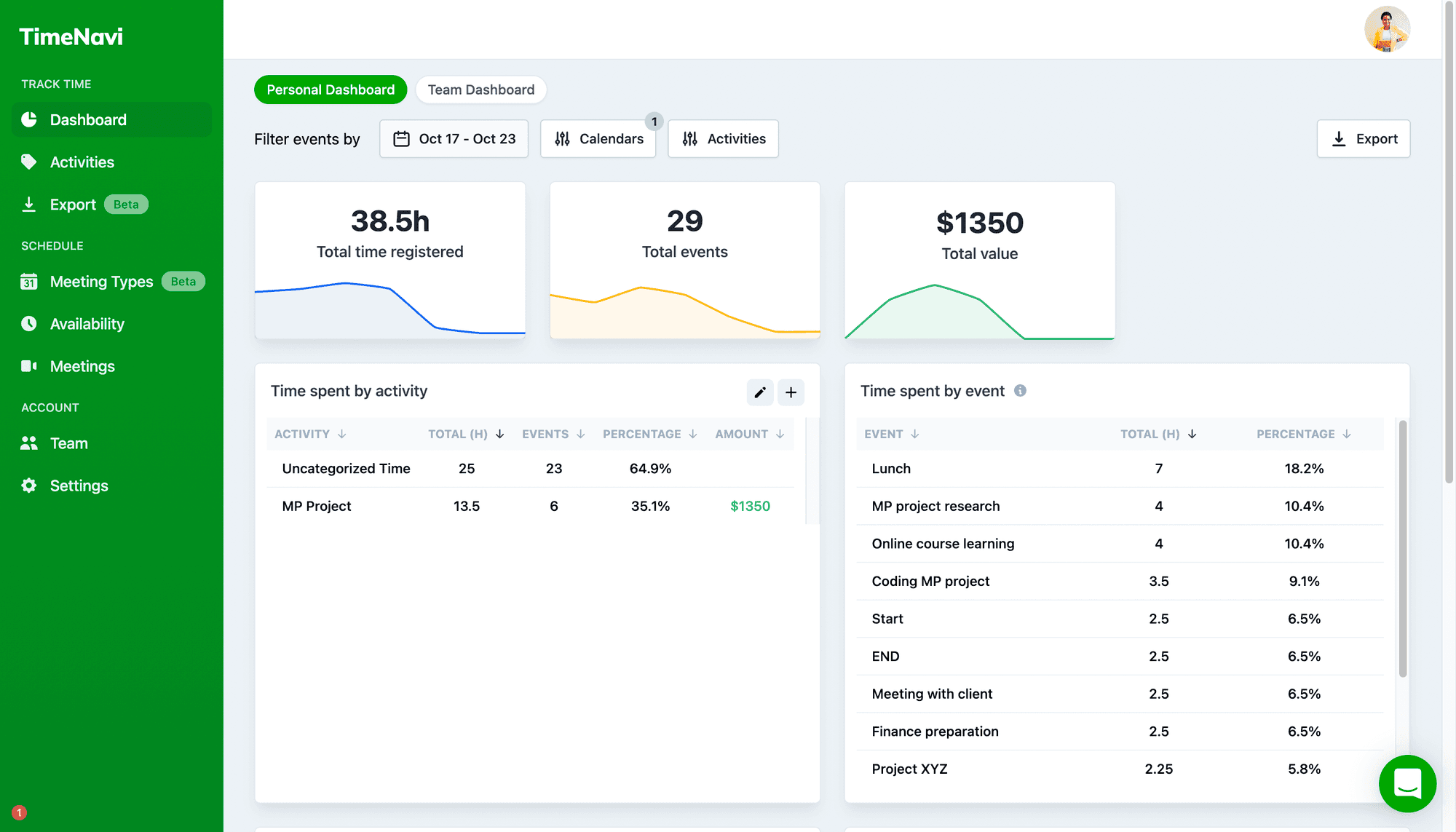Click the info icon by Time spent by event
1456x832 pixels.
pyautogui.click(x=1021, y=391)
